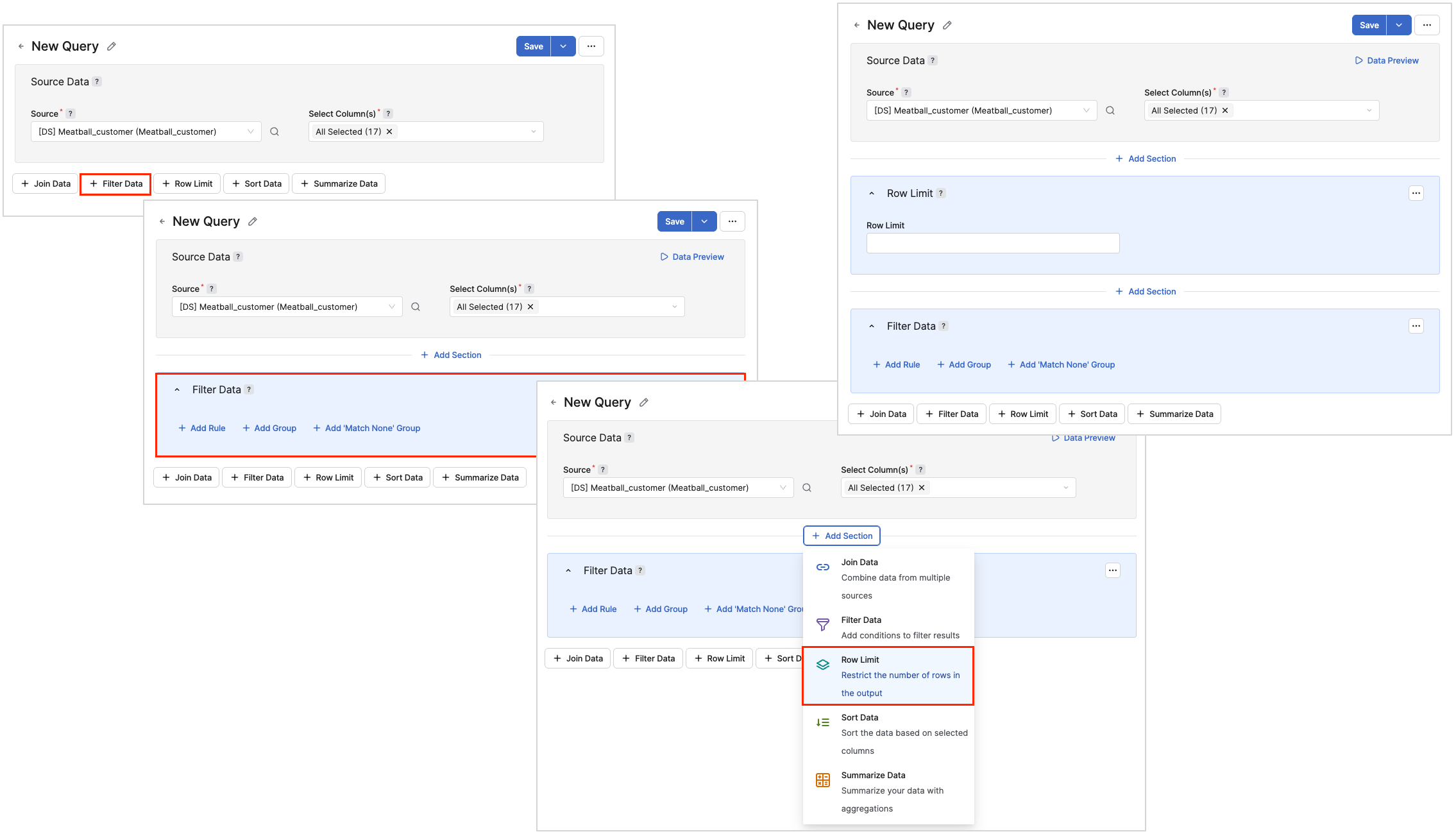Click Add 'Match None' Group in top-right panel
1456x834 pixels.
coord(1061,364)
